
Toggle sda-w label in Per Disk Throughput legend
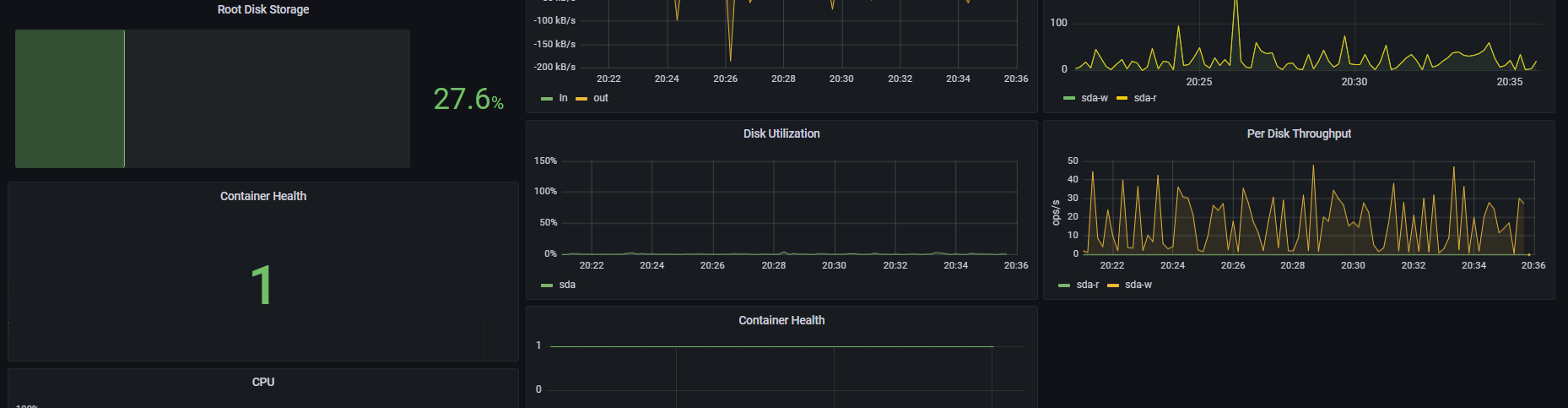point(1138,285)
